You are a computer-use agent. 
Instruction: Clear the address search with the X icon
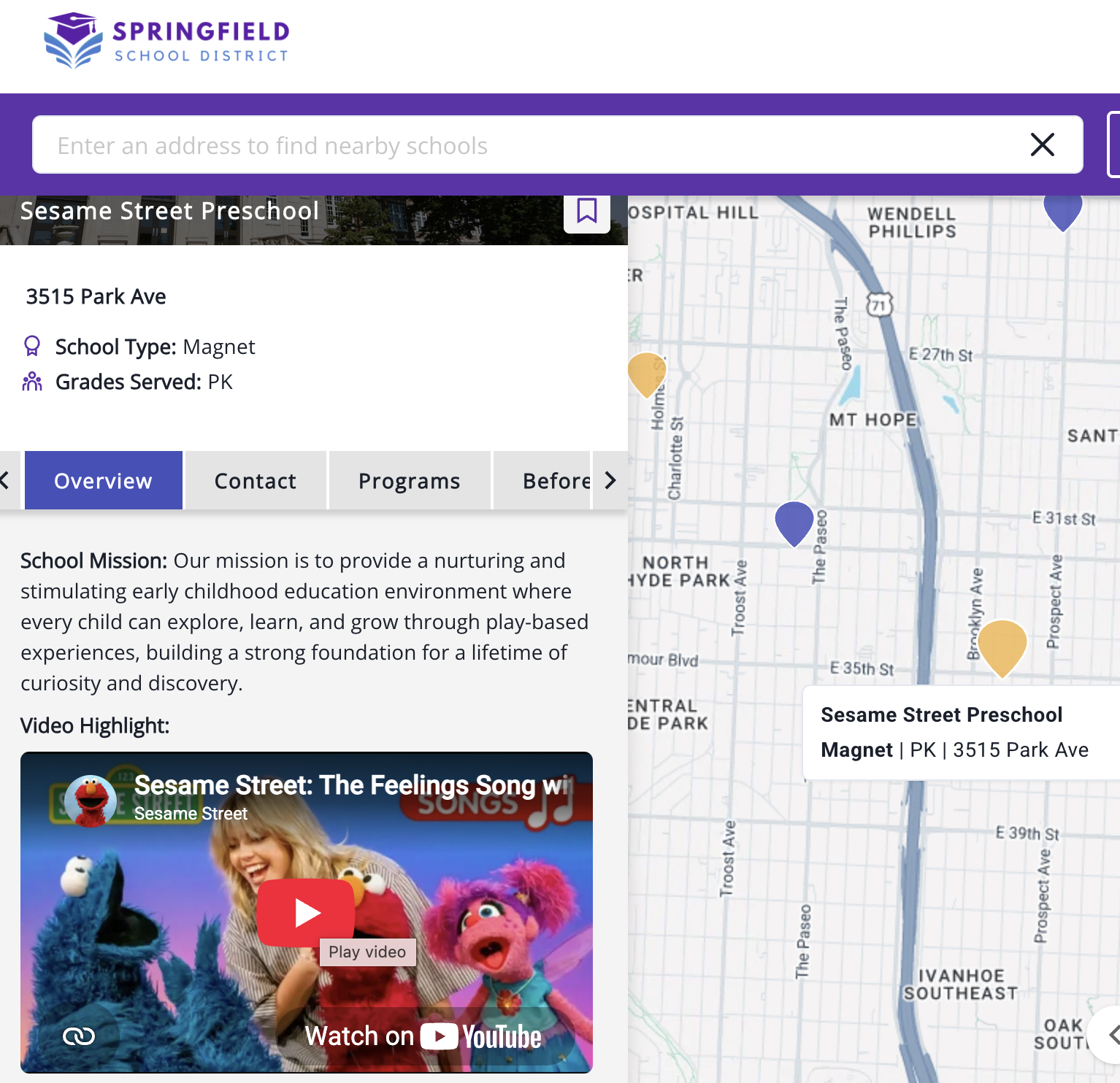point(1042,144)
